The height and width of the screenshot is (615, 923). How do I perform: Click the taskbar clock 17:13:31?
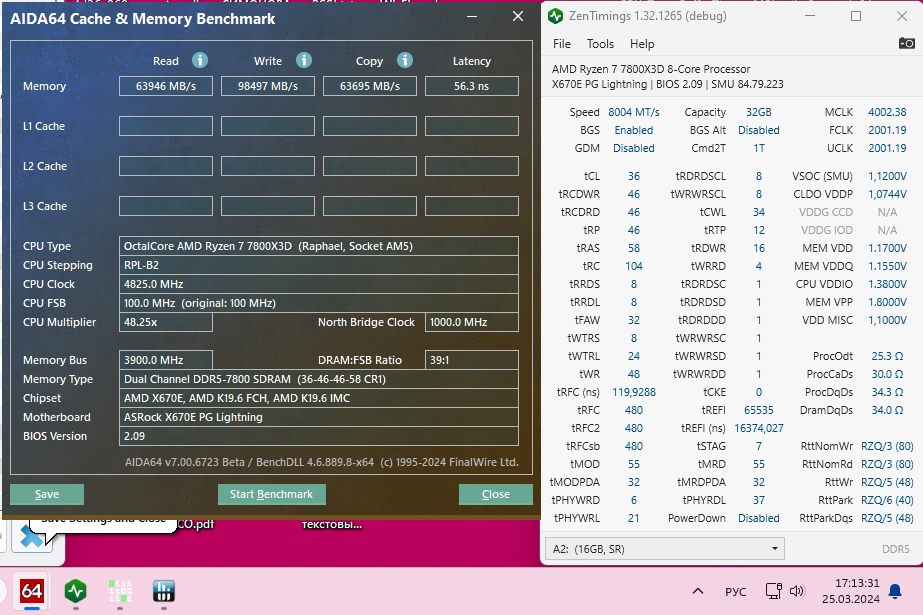(856, 583)
